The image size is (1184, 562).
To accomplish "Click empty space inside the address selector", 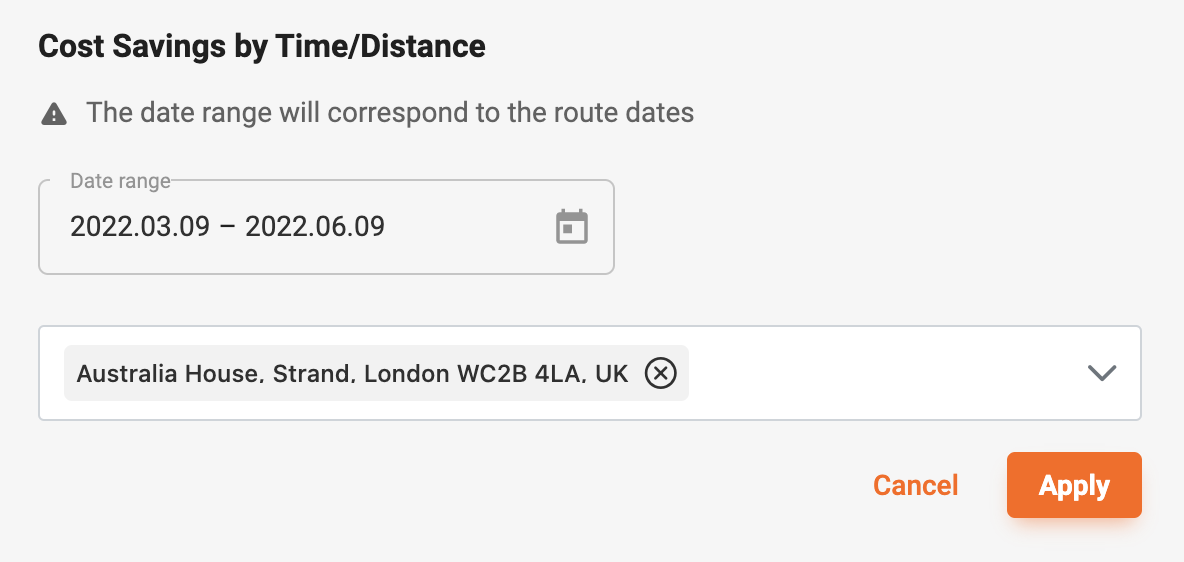I will pyautogui.click(x=883, y=373).
